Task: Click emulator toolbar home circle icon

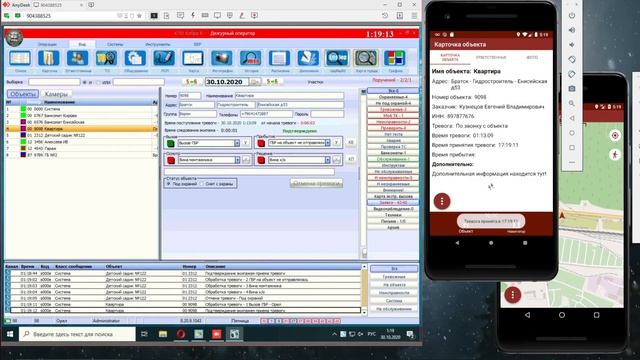Action: tap(572, 133)
